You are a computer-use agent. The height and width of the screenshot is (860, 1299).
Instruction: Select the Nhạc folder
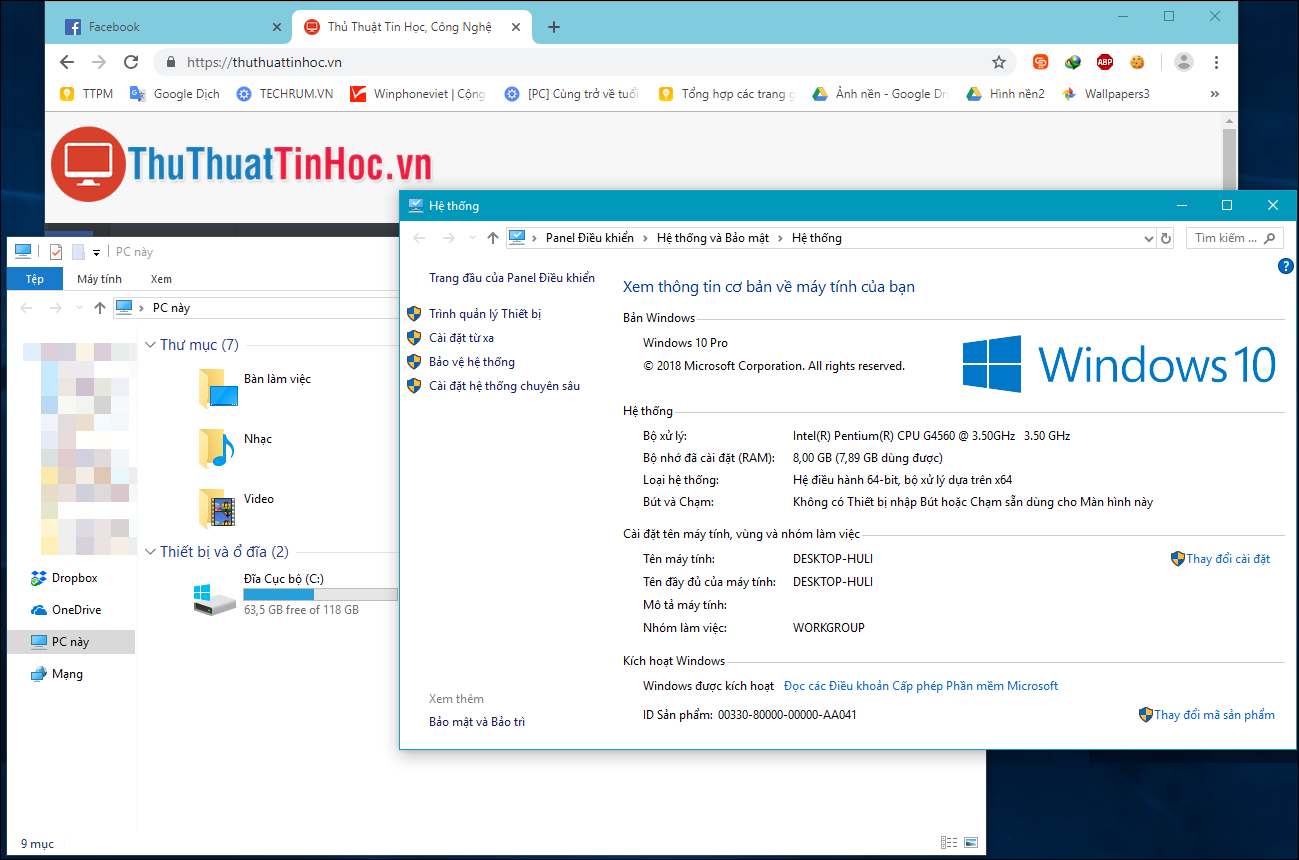tap(235, 448)
